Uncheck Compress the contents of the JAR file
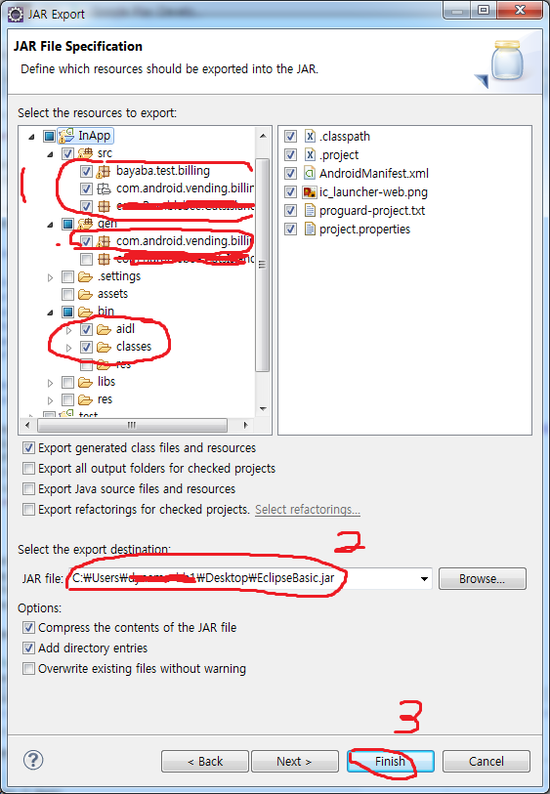 point(28,628)
